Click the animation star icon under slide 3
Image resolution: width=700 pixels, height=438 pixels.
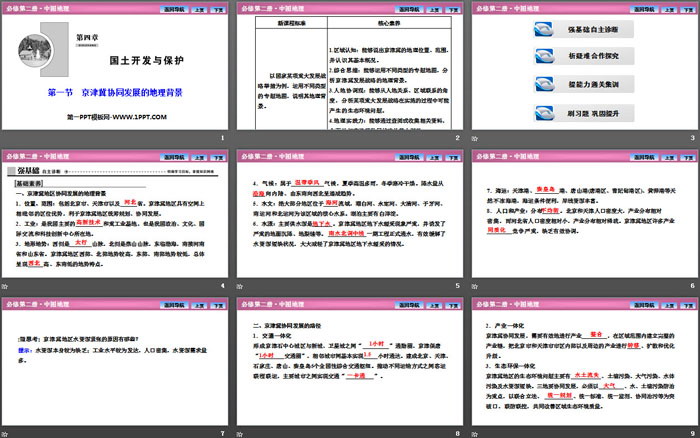475,138
